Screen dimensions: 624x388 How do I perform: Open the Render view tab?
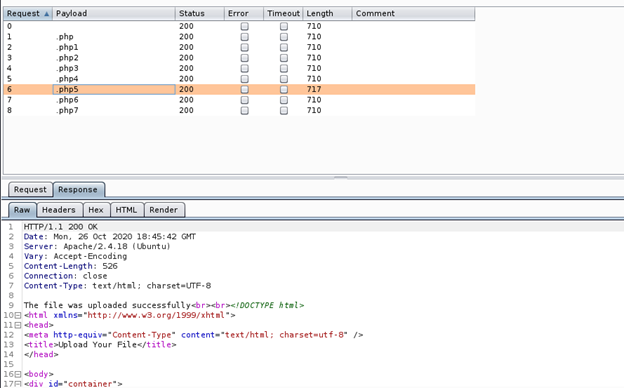tap(164, 210)
